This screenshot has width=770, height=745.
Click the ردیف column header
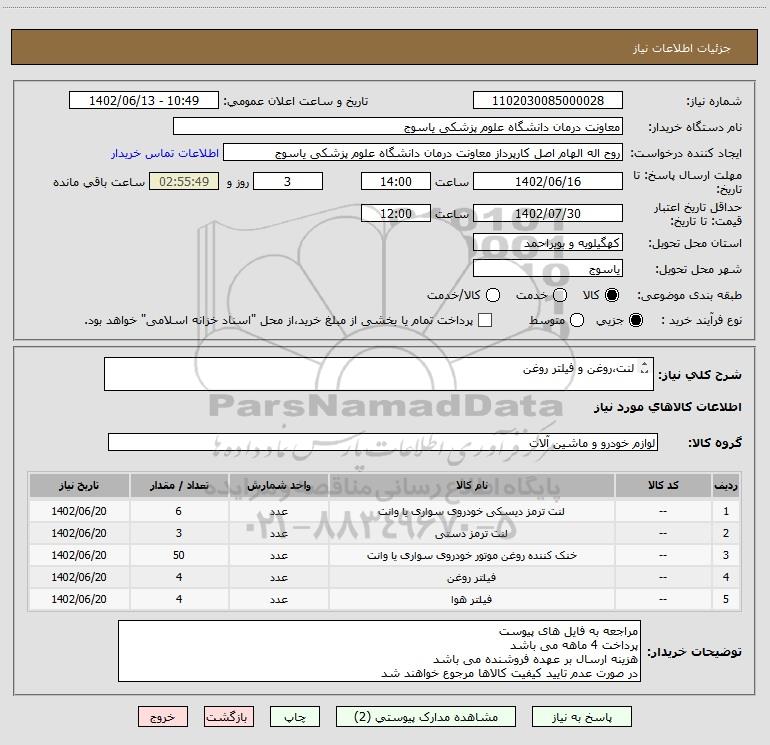pos(726,485)
